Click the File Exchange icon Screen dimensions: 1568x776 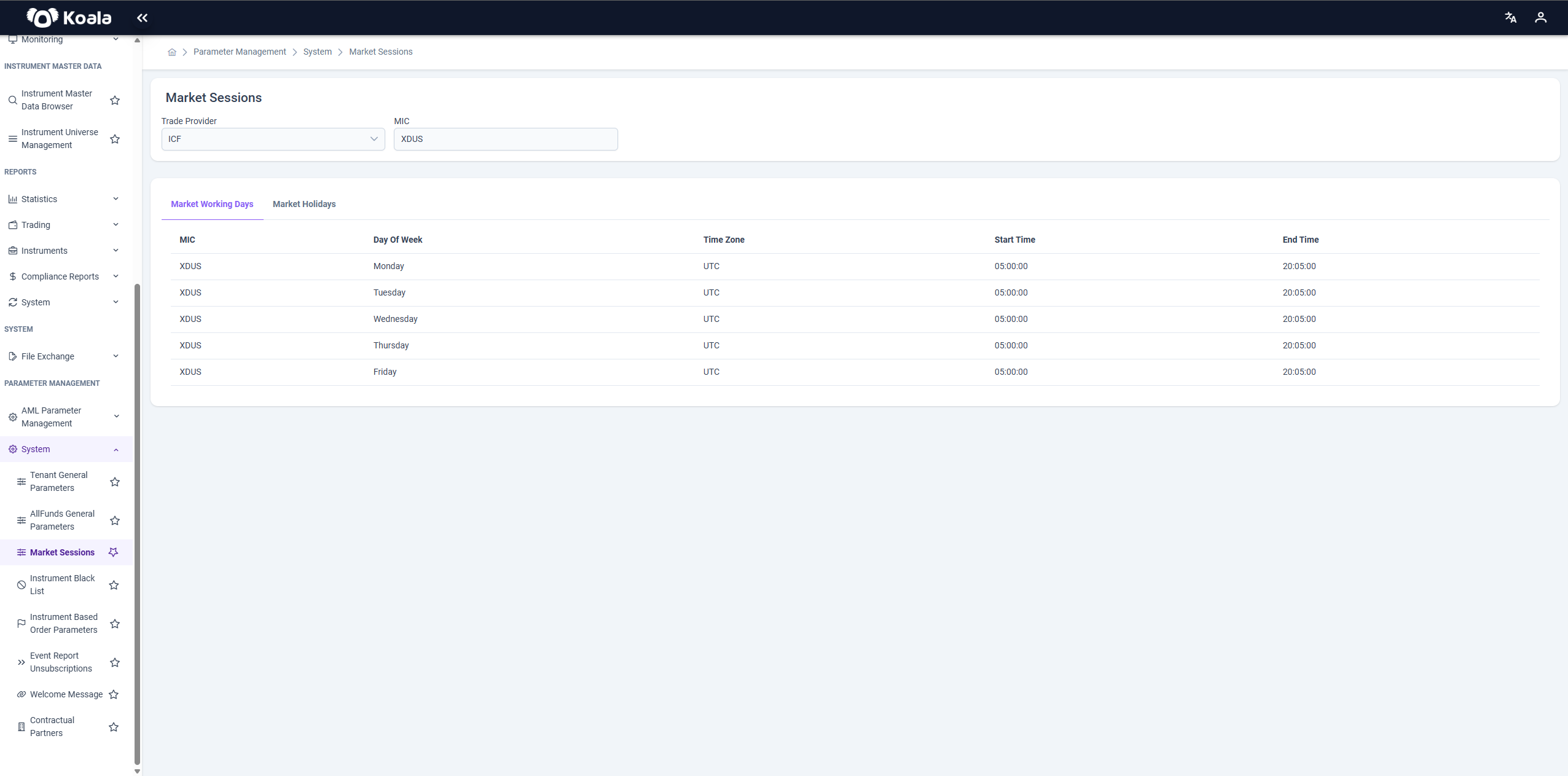12,356
